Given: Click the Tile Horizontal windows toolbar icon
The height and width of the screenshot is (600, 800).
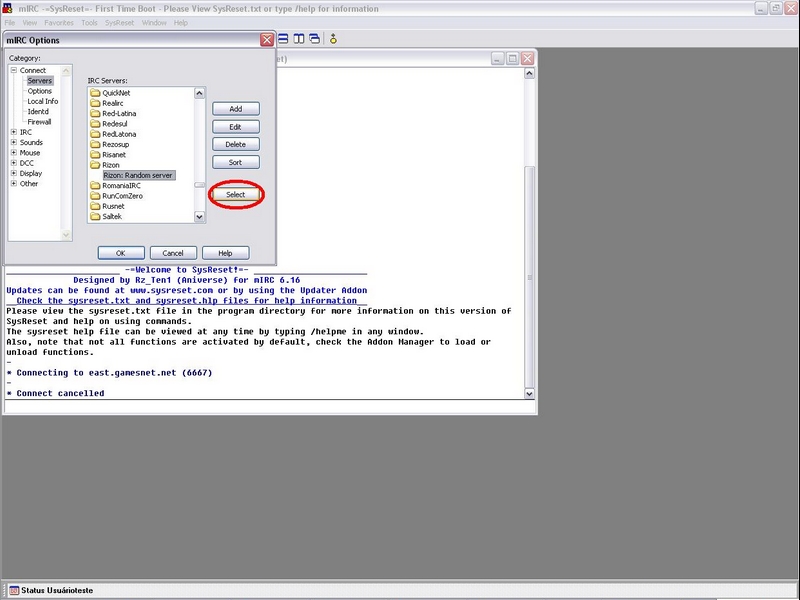Looking at the screenshot, I should click(x=284, y=39).
